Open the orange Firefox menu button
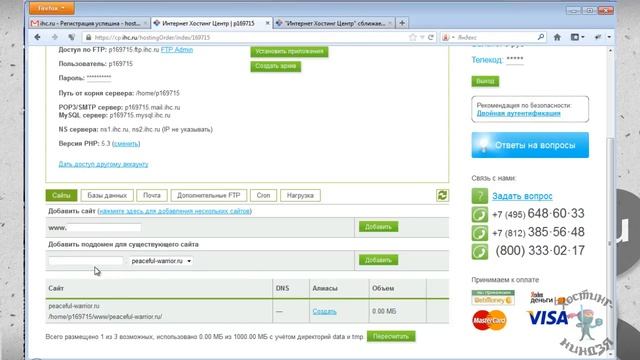This screenshot has height=360, width=640. [x=51, y=8]
